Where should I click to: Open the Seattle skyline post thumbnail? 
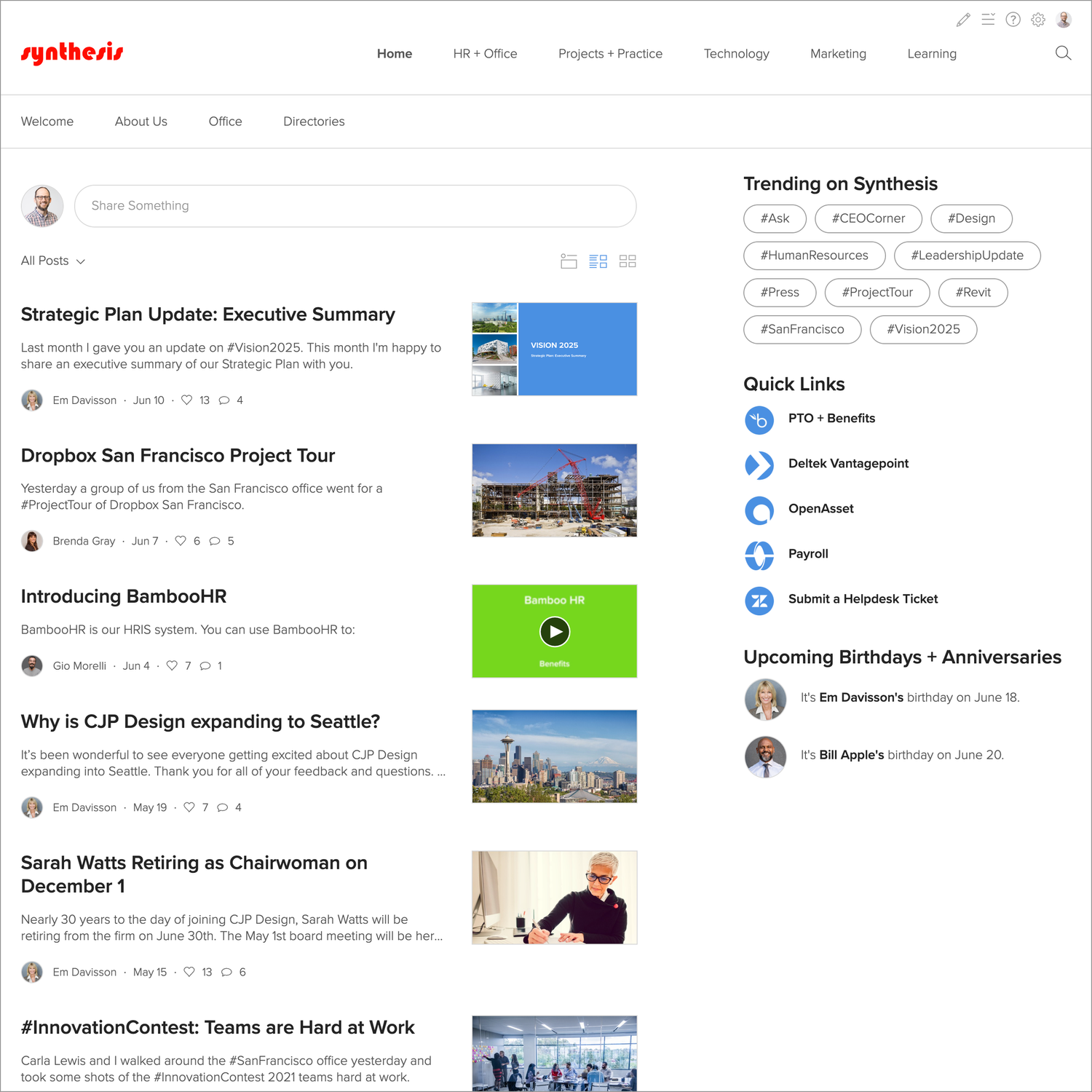coord(554,756)
